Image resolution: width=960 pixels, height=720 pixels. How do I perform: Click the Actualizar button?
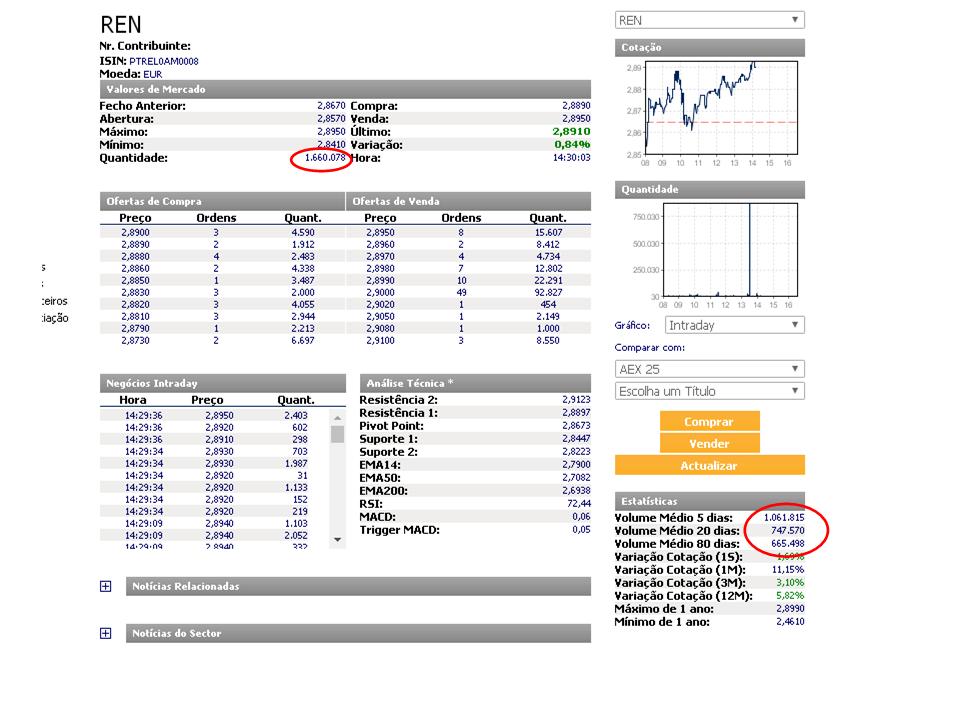[710, 465]
